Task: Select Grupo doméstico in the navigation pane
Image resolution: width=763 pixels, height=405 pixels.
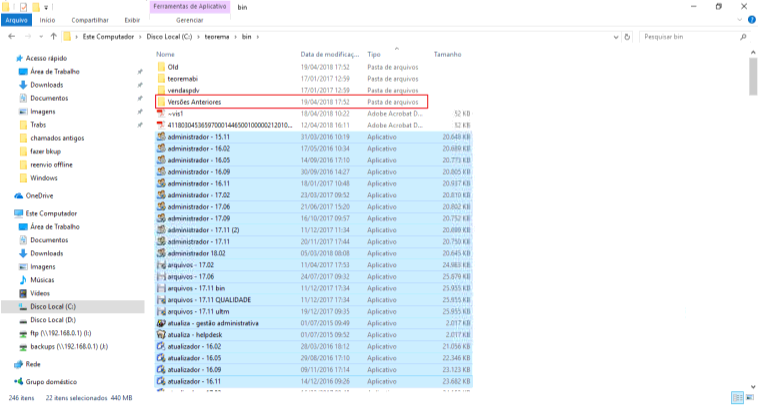Action: point(51,382)
